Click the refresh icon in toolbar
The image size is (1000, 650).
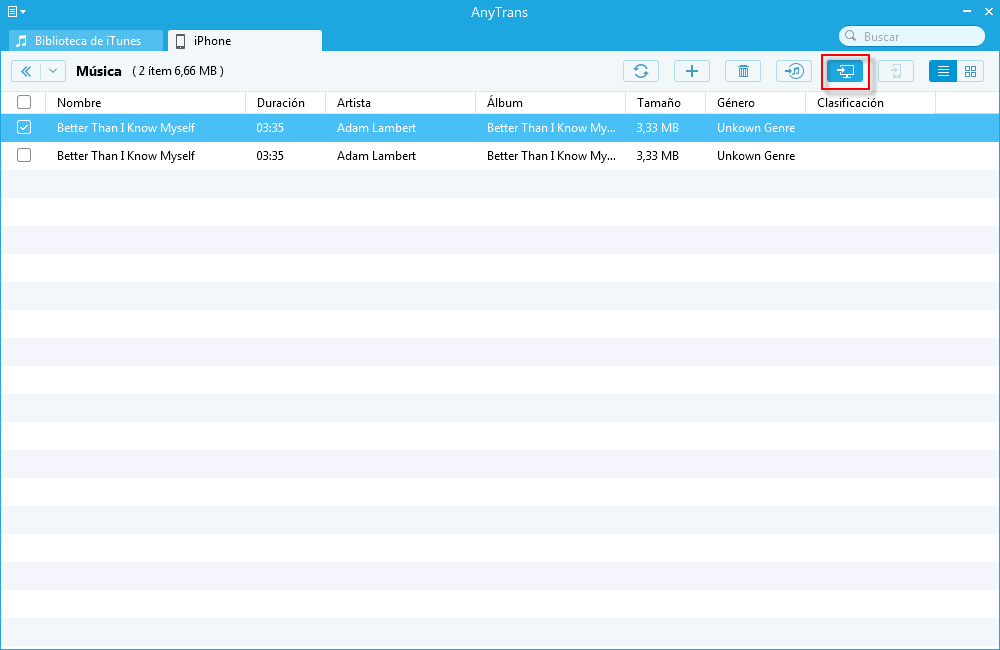(640, 71)
